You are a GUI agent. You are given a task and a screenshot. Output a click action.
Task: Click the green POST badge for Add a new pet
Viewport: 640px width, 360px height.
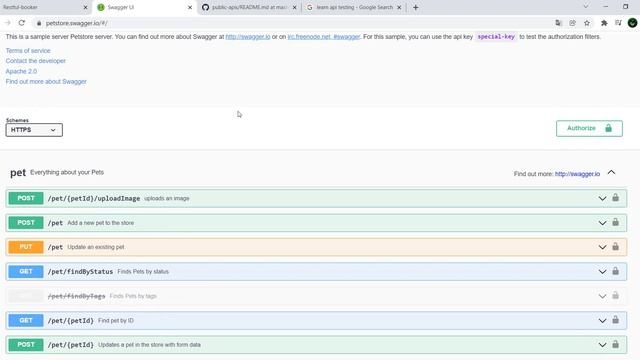pyautogui.click(x=26, y=222)
